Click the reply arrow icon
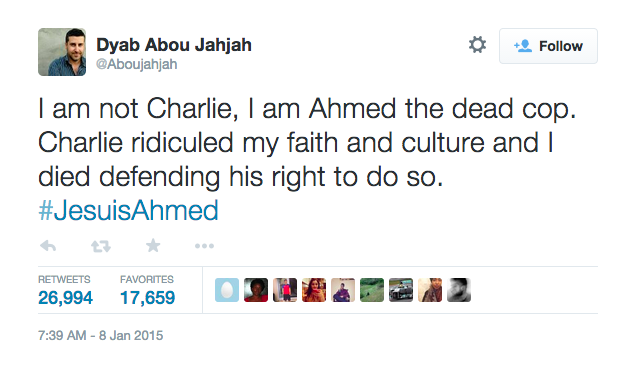The image size is (637, 367). pos(48,246)
